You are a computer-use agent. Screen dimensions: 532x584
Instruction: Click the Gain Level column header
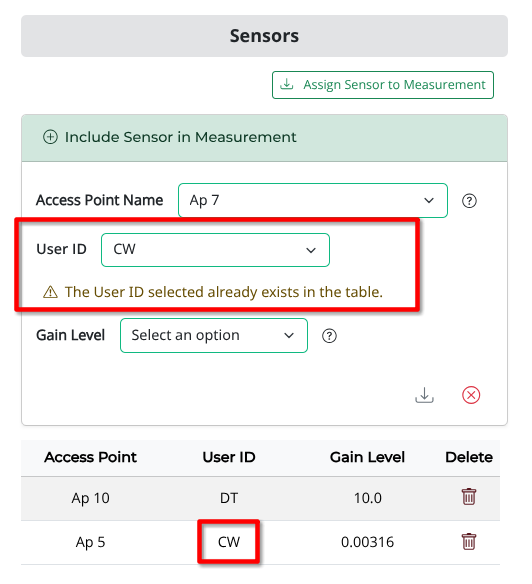(367, 457)
